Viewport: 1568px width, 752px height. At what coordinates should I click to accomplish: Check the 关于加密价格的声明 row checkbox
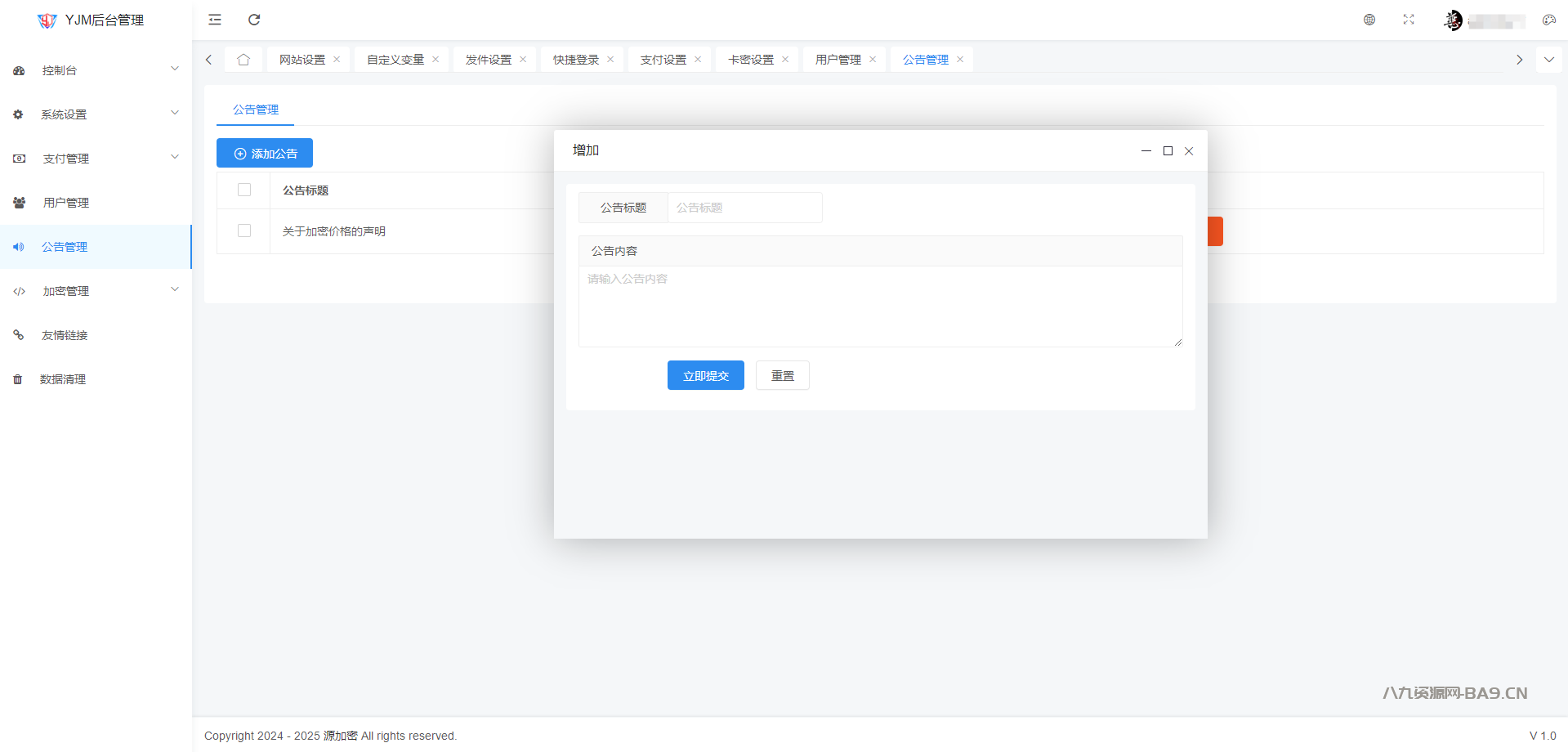coord(244,231)
